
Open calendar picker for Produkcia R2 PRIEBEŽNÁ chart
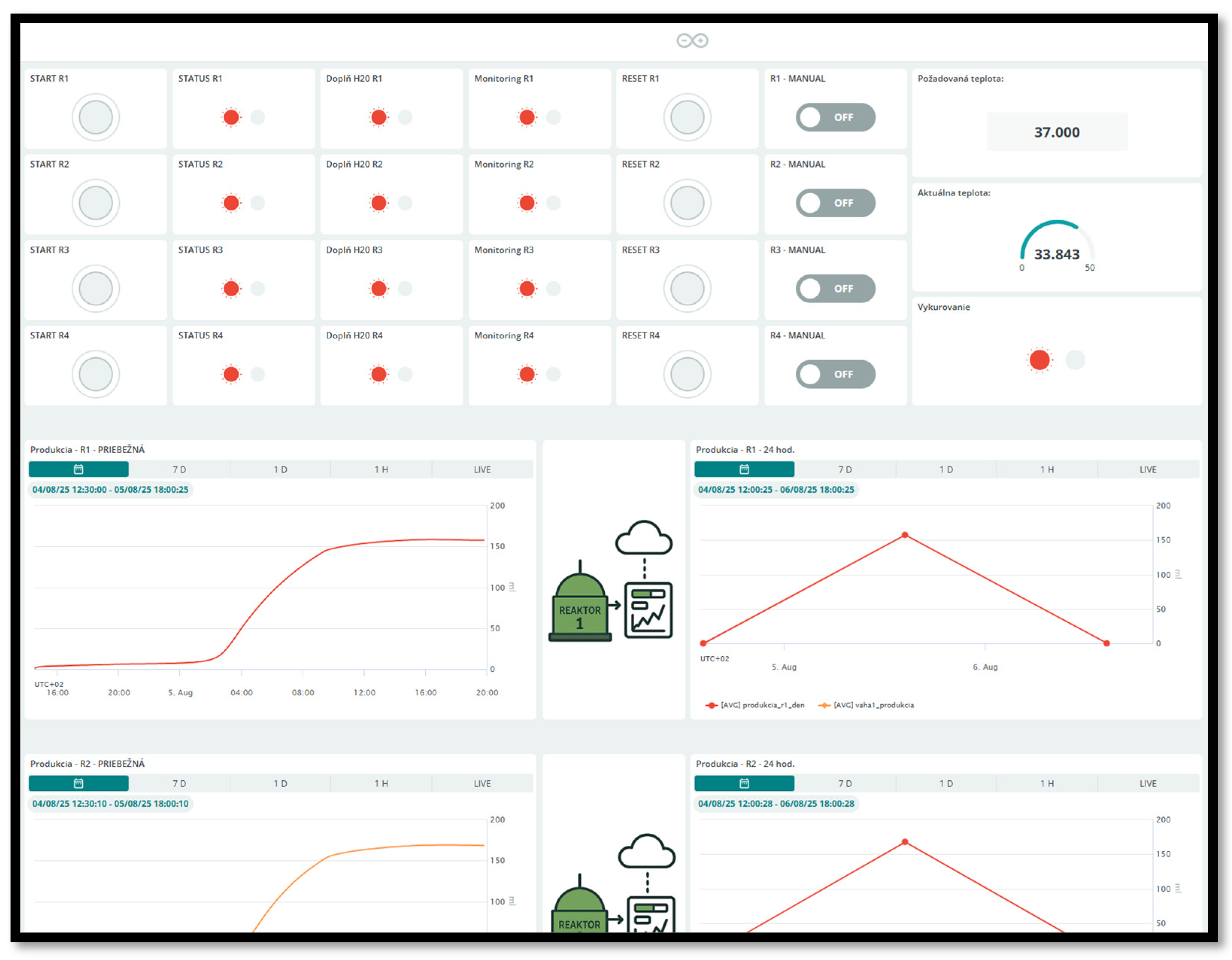[x=79, y=783]
